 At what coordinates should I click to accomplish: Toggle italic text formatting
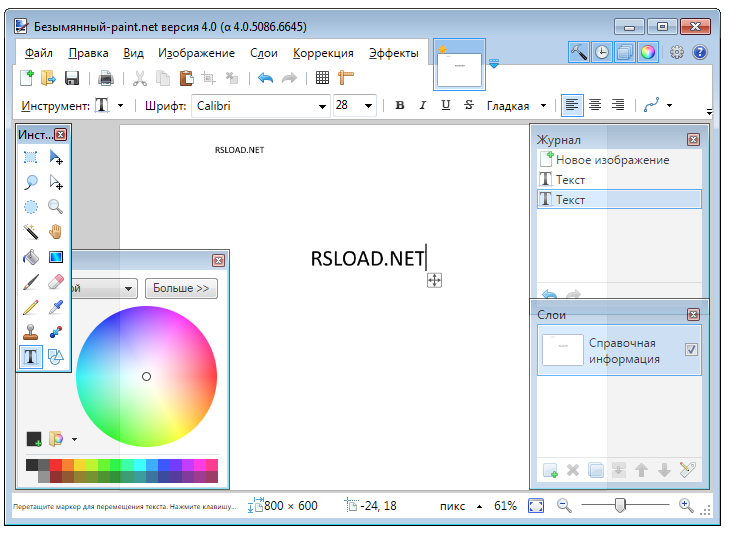pos(423,106)
